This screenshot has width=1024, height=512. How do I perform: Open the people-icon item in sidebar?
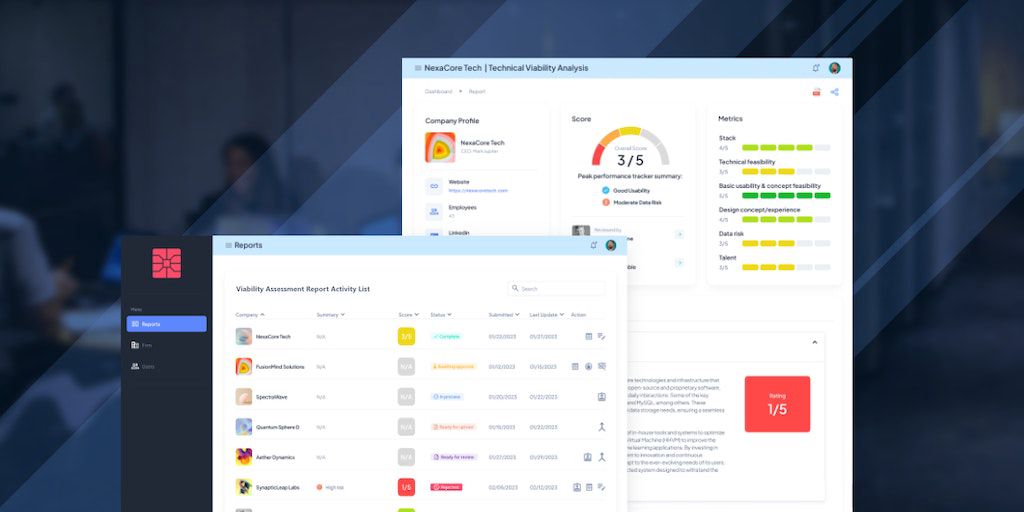pos(135,366)
